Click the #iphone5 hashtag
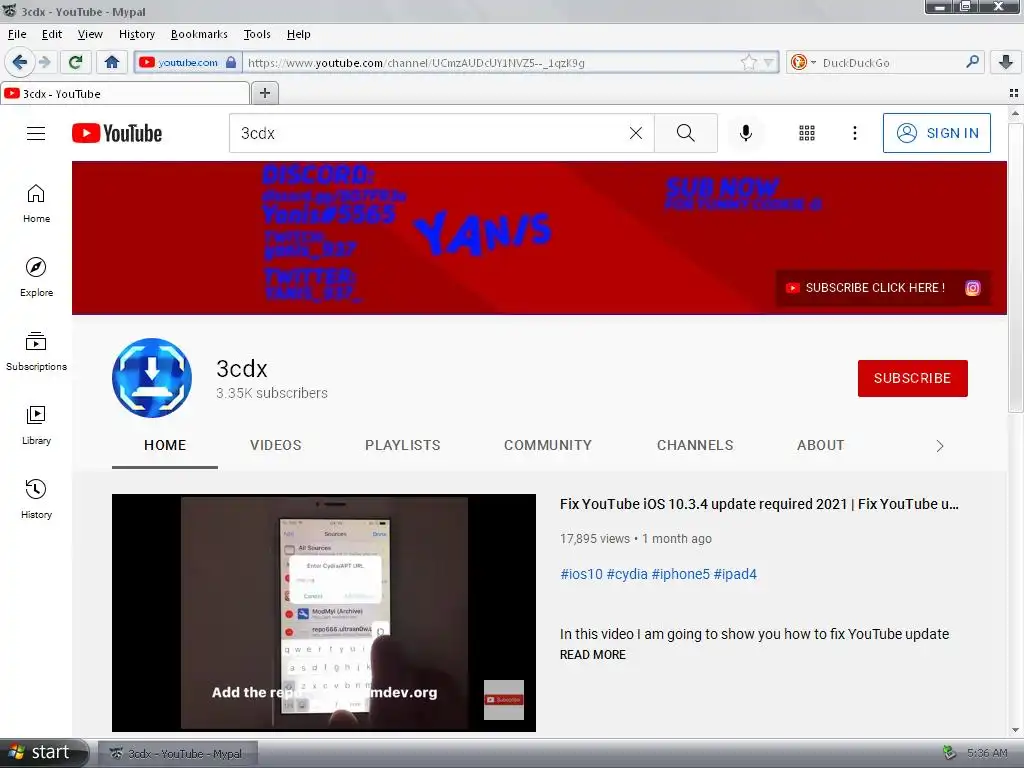Screen dimensions: 1024x768 point(680,574)
